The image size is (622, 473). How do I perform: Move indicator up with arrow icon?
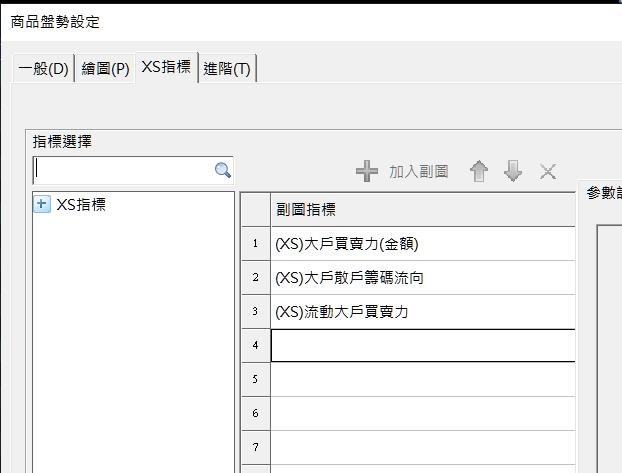coord(479,172)
